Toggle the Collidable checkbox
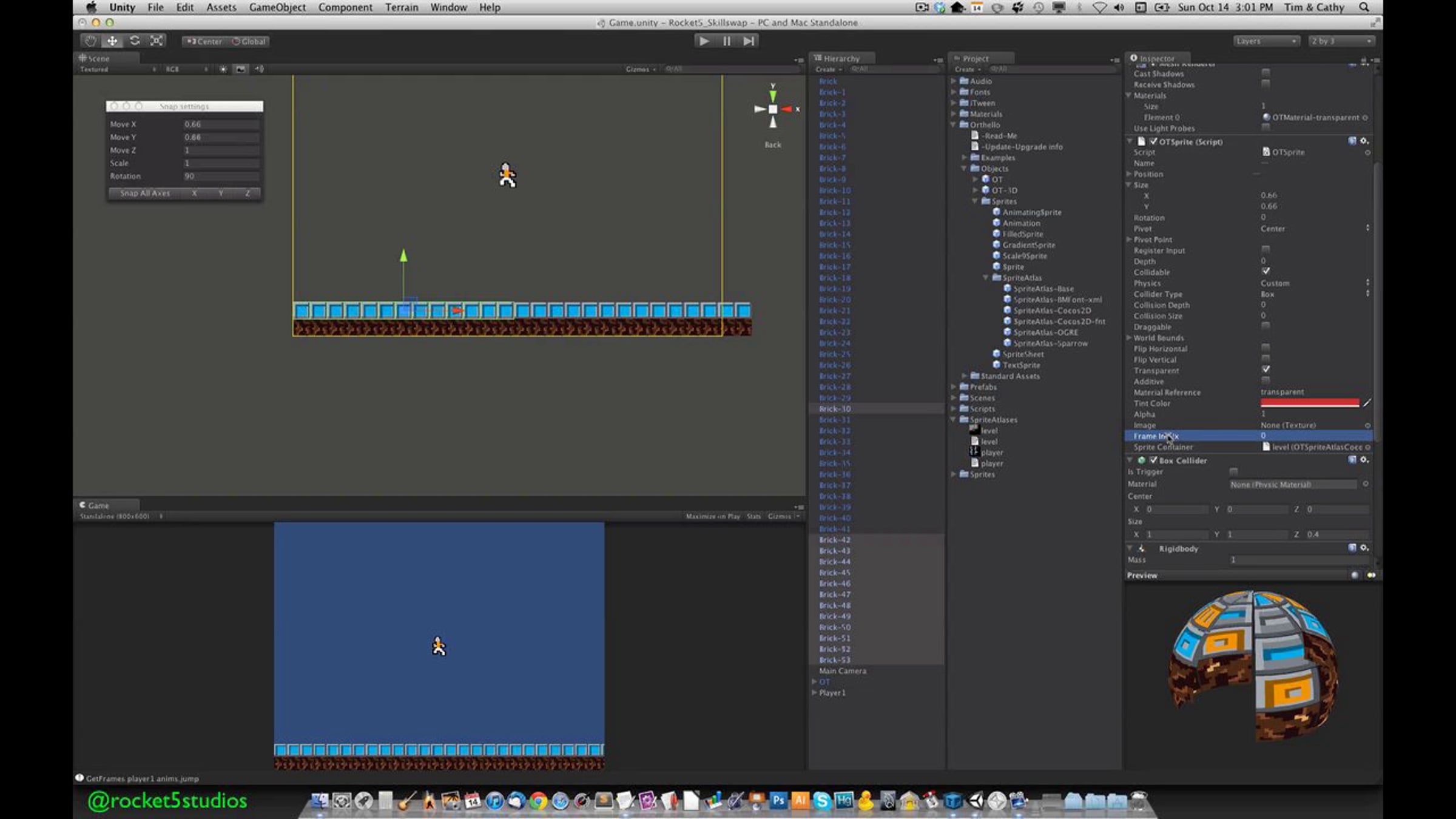This screenshot has width=1456, height=819. [1266, 271]
